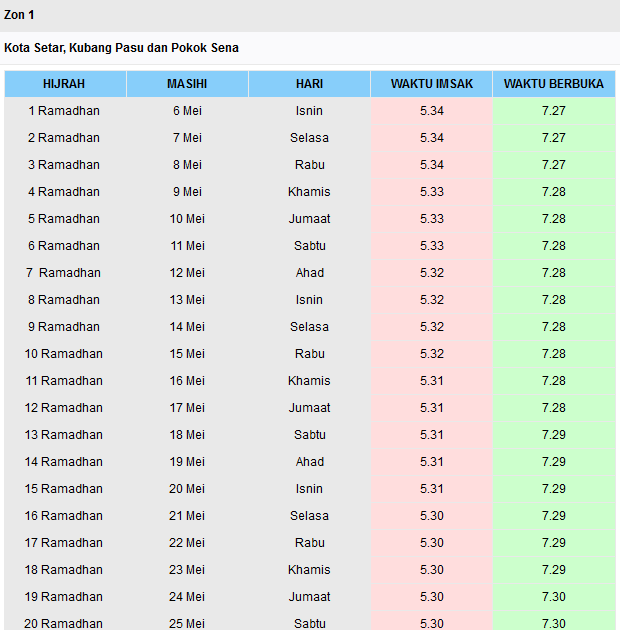Click the WAKTU IMSAK column header
Viewport: 620px width, 630px height.
point(432,84)
